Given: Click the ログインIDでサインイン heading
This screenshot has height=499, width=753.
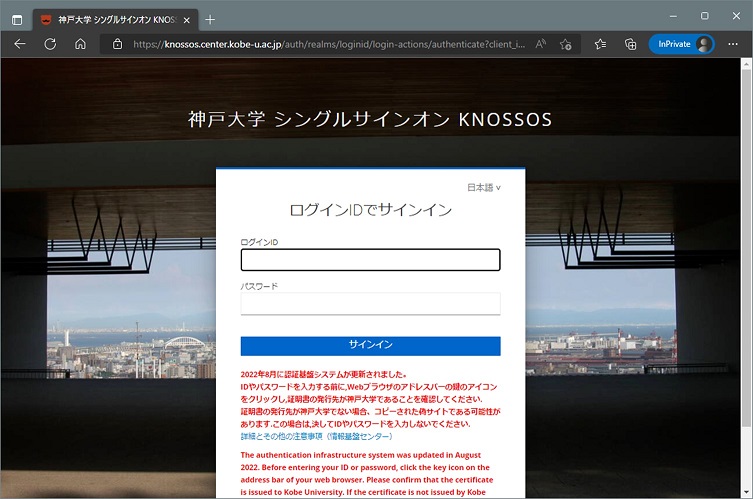Looking at the screenshot, I should point(370,210).
